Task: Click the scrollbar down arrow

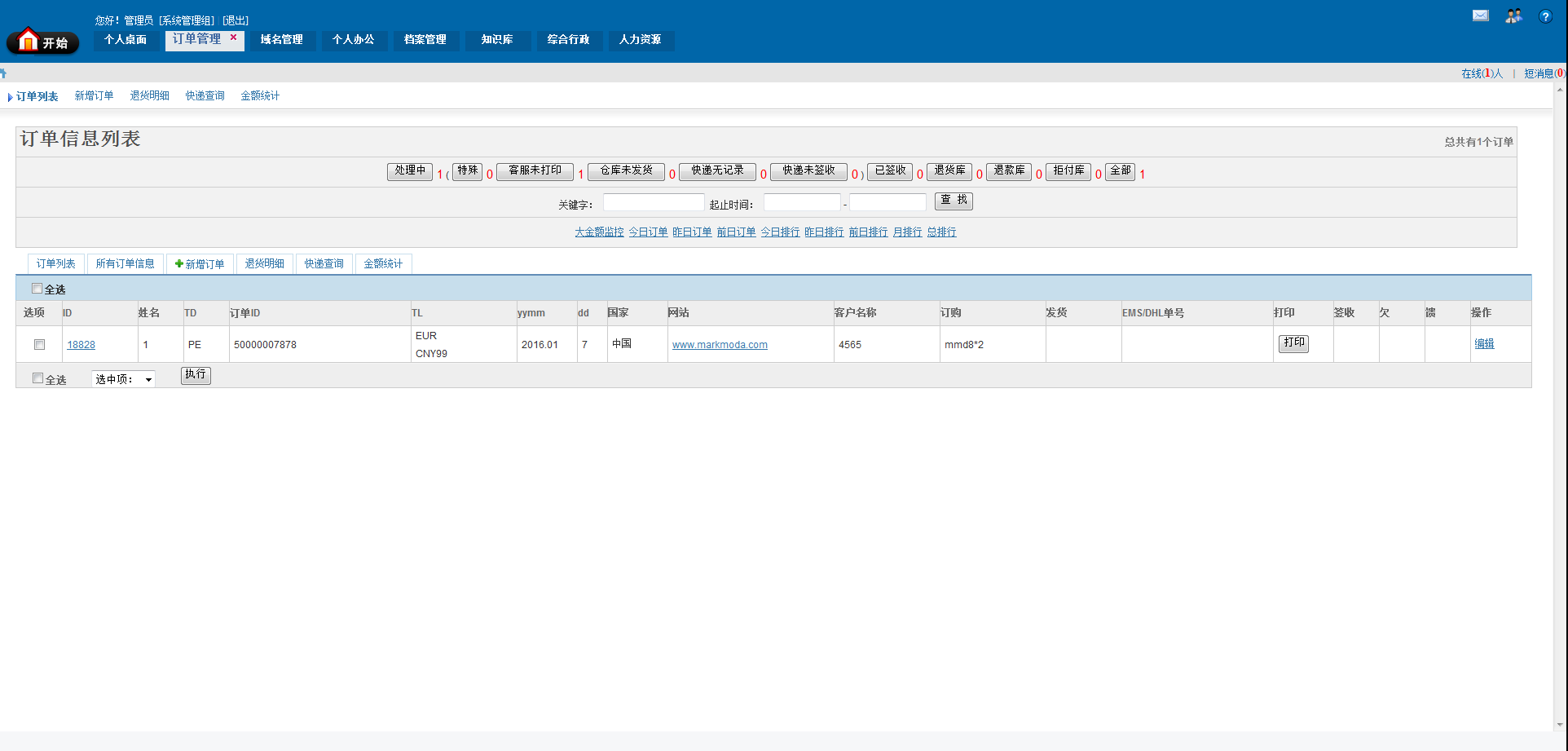Action: 1560,724
